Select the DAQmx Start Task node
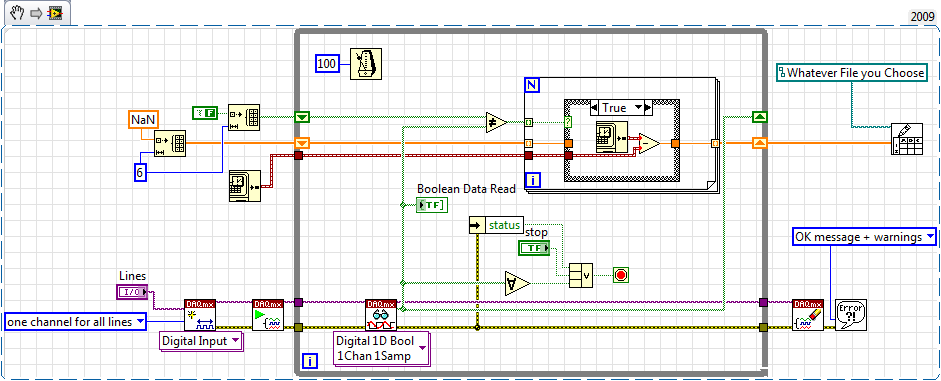The height and width of the screenshot is (381, 941). 267,315
